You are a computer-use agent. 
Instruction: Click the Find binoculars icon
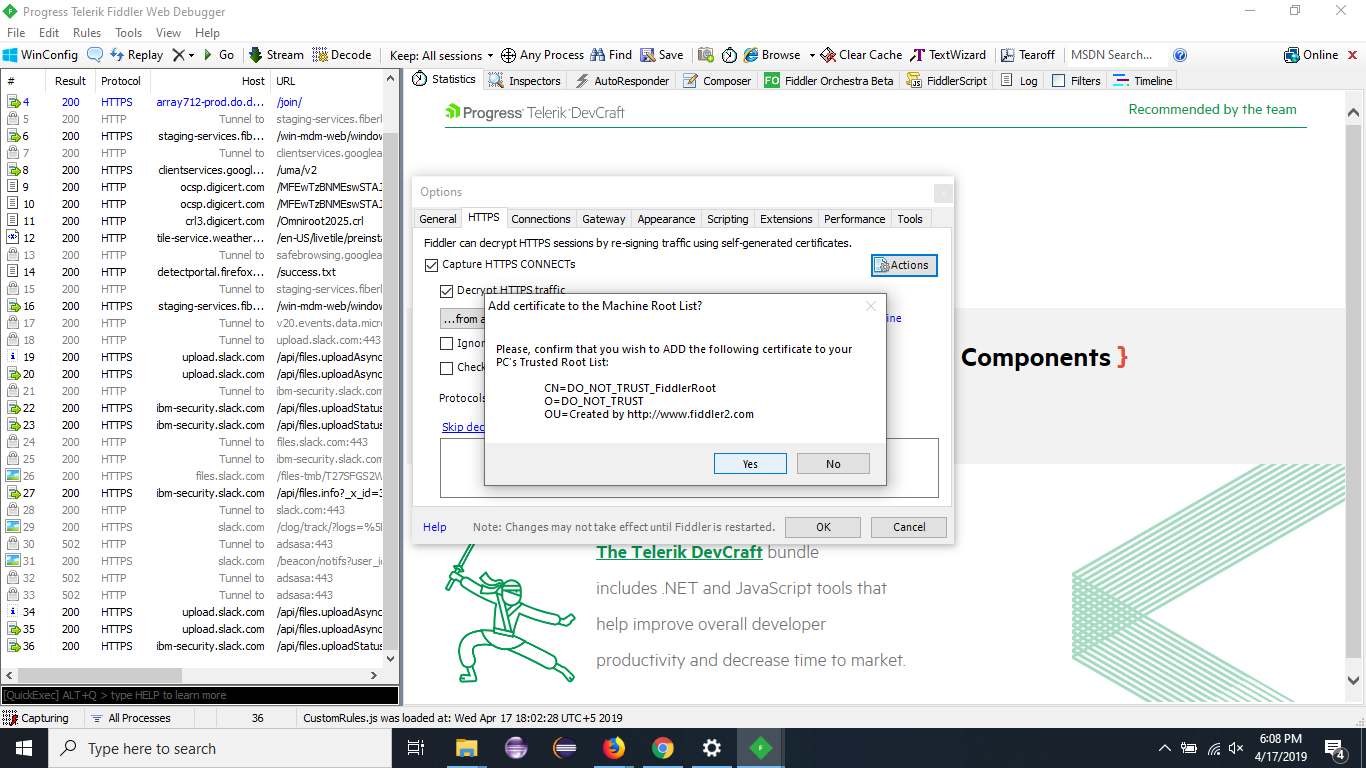tap(598, 55)
